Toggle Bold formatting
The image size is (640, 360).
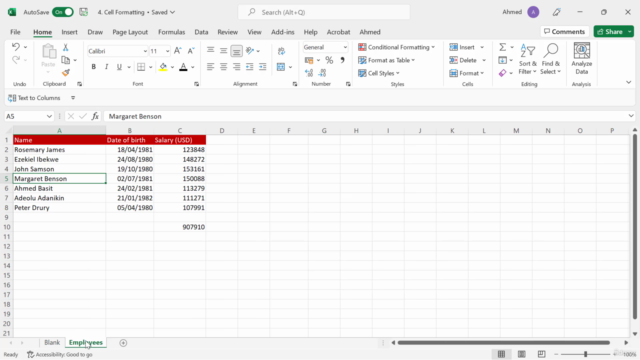[93, 67]
